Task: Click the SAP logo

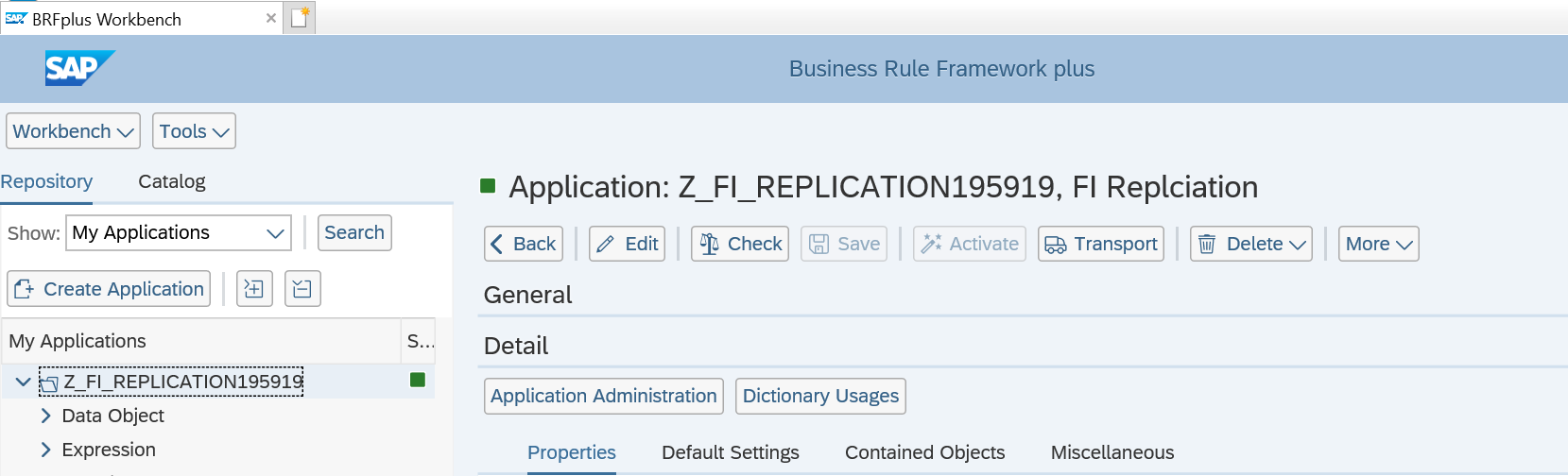Action: 79,68
